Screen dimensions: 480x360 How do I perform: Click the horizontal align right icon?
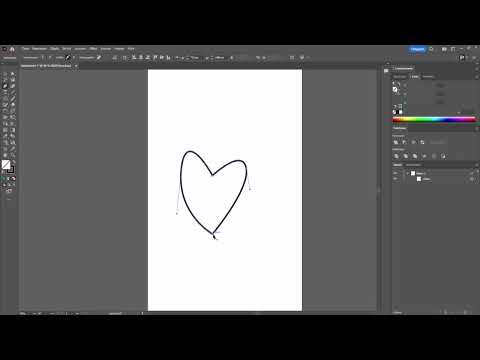pyautogui.click(x=148, y=58)
